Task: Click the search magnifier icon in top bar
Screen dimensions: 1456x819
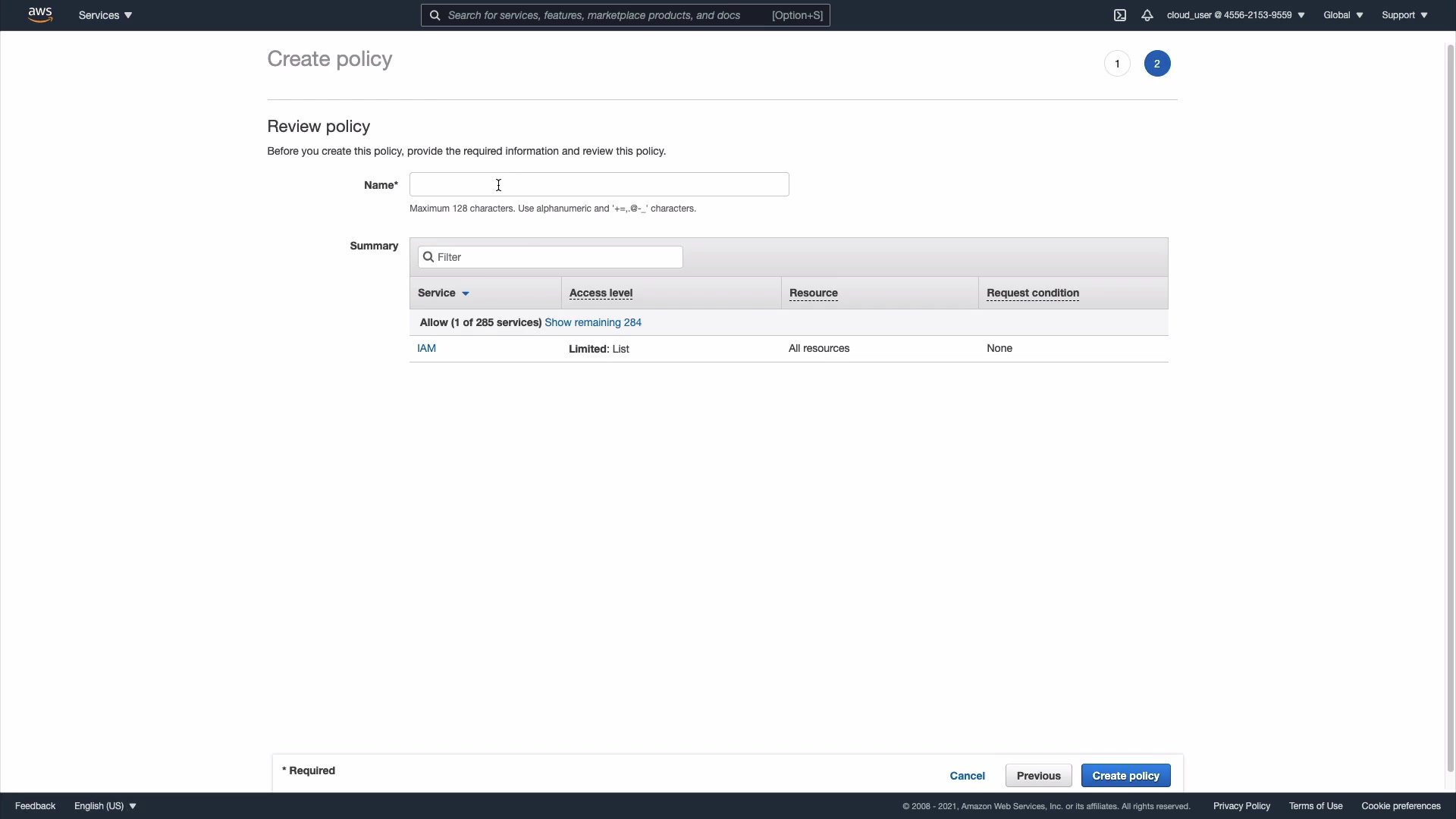Action: coord(435,15)
